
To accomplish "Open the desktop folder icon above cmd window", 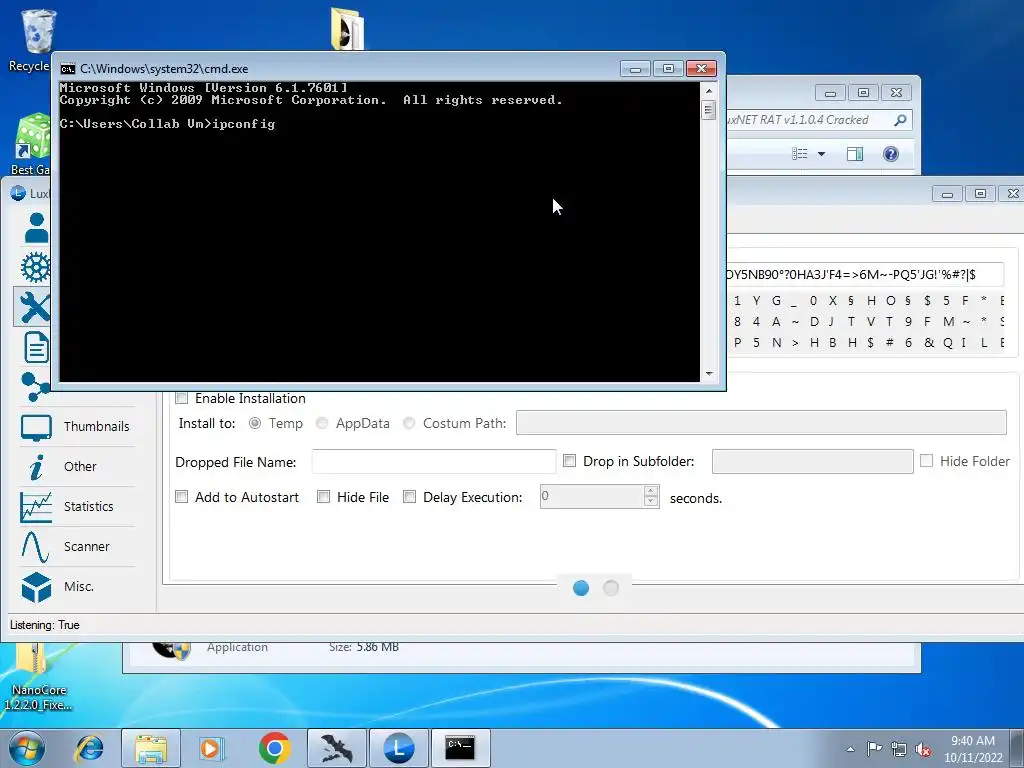I will (347, 28).
